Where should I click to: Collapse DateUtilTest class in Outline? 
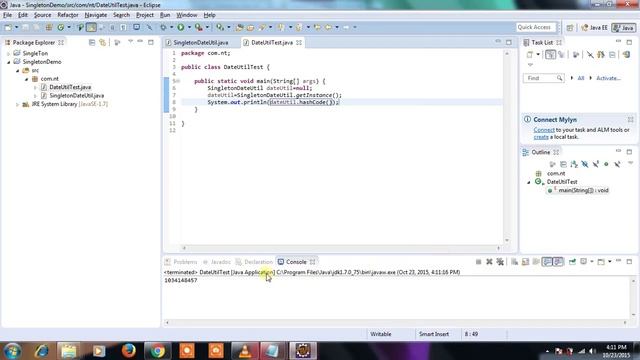[x=529, y=182]
